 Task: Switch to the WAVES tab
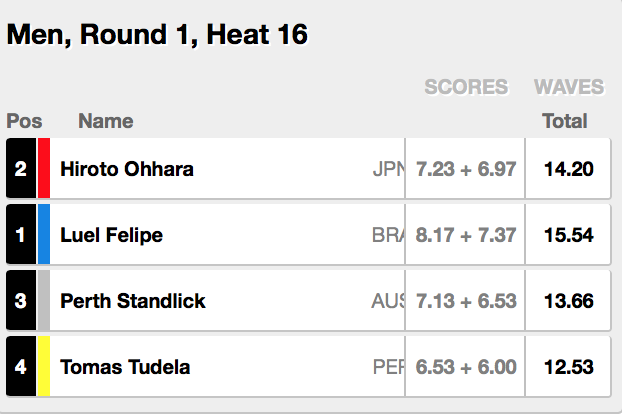click(x=568, y=87)
